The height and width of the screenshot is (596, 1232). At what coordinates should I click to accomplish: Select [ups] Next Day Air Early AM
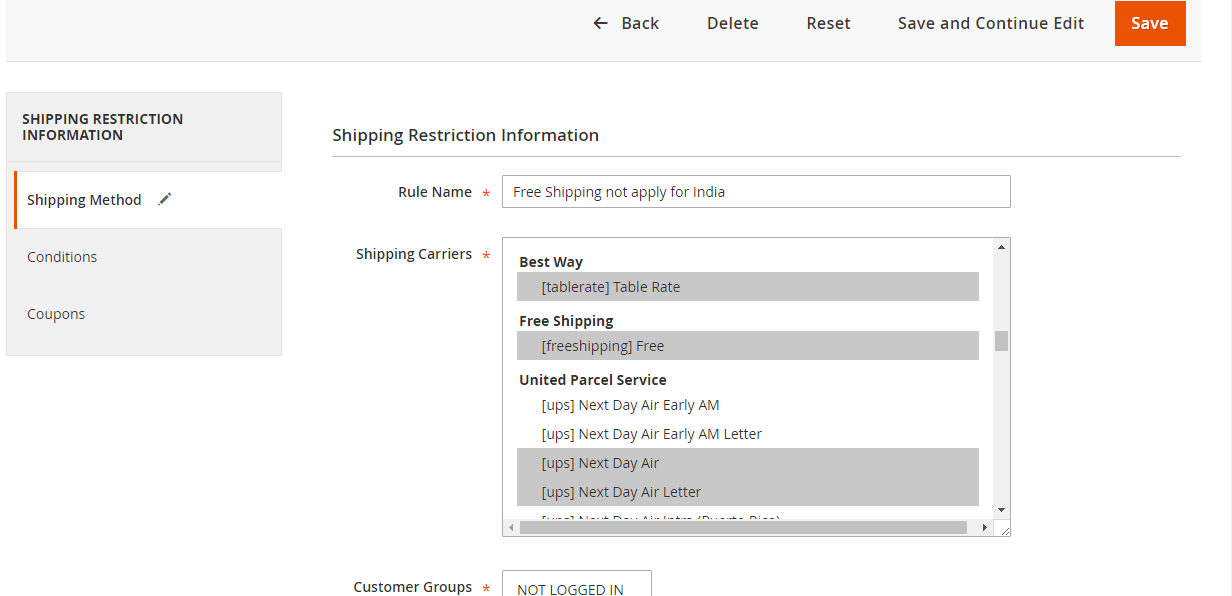[x=630, y=405]
